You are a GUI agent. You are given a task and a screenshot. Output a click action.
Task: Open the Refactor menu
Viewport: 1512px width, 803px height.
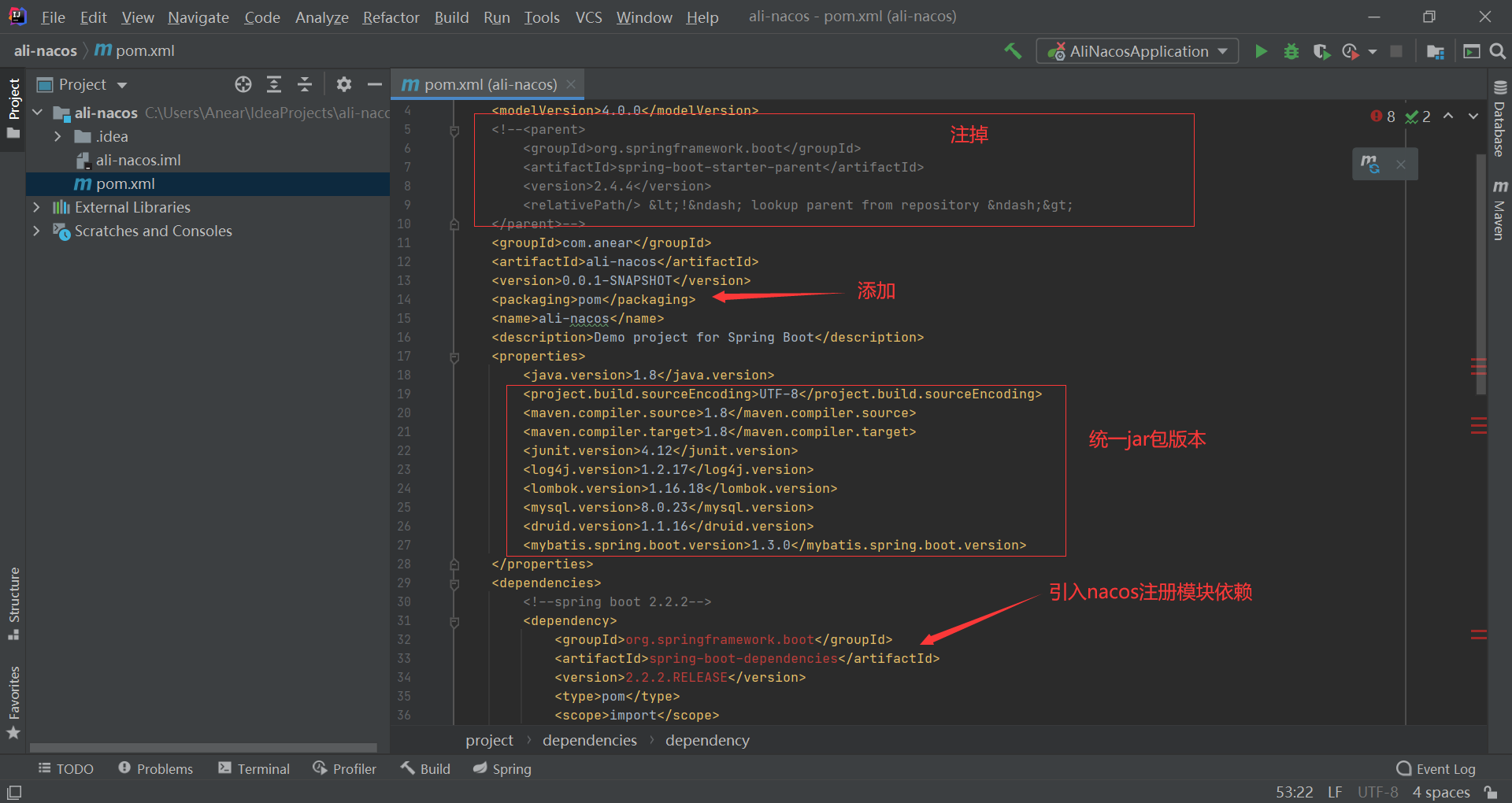(391, 17)
